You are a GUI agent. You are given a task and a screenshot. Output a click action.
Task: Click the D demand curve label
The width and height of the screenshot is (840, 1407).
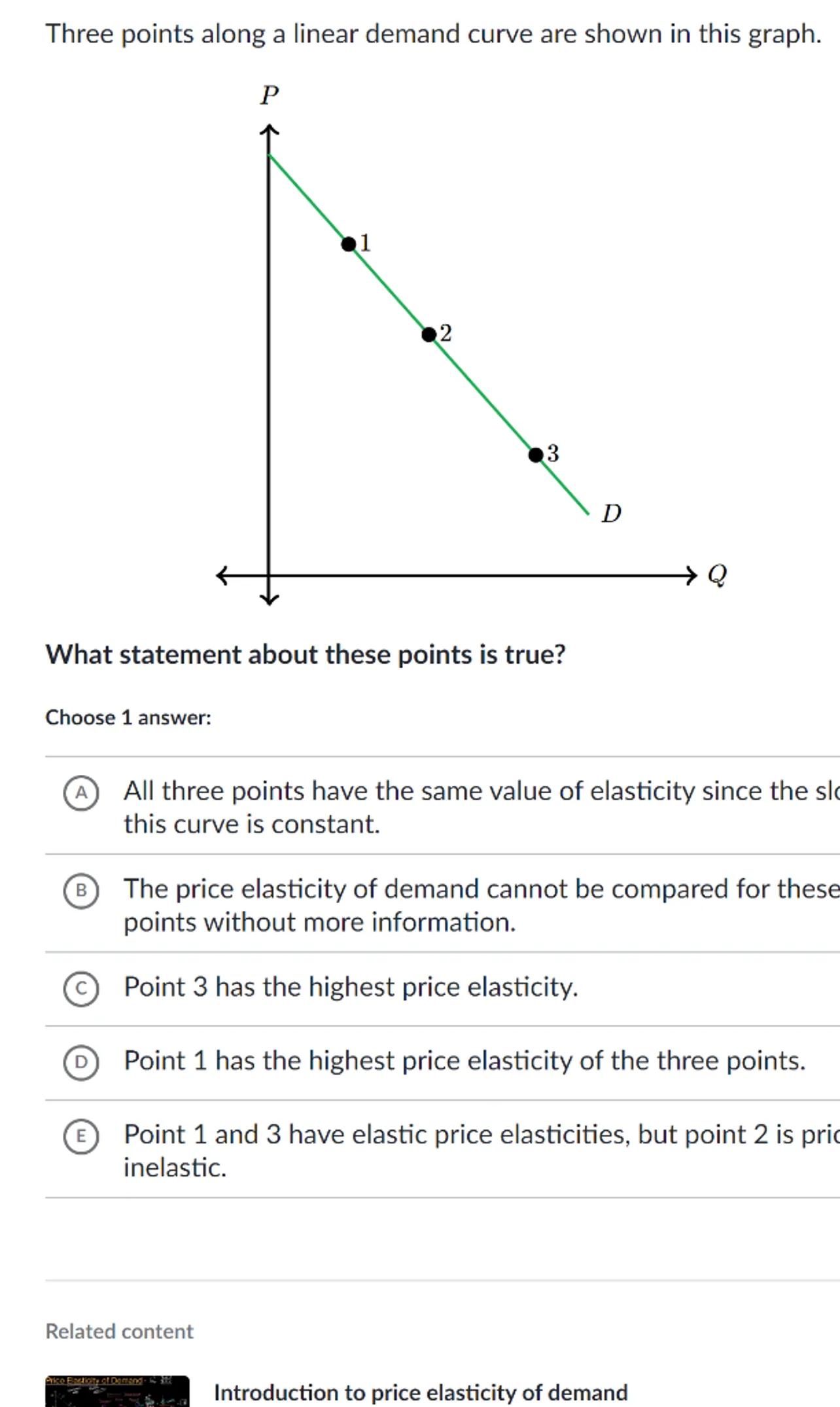click(x=611, y=514)
